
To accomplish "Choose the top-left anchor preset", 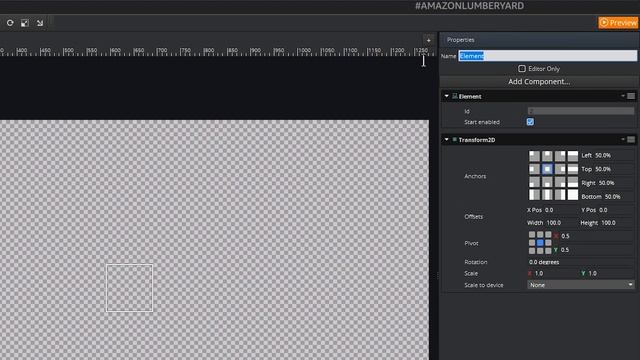I will coord(534,156).
